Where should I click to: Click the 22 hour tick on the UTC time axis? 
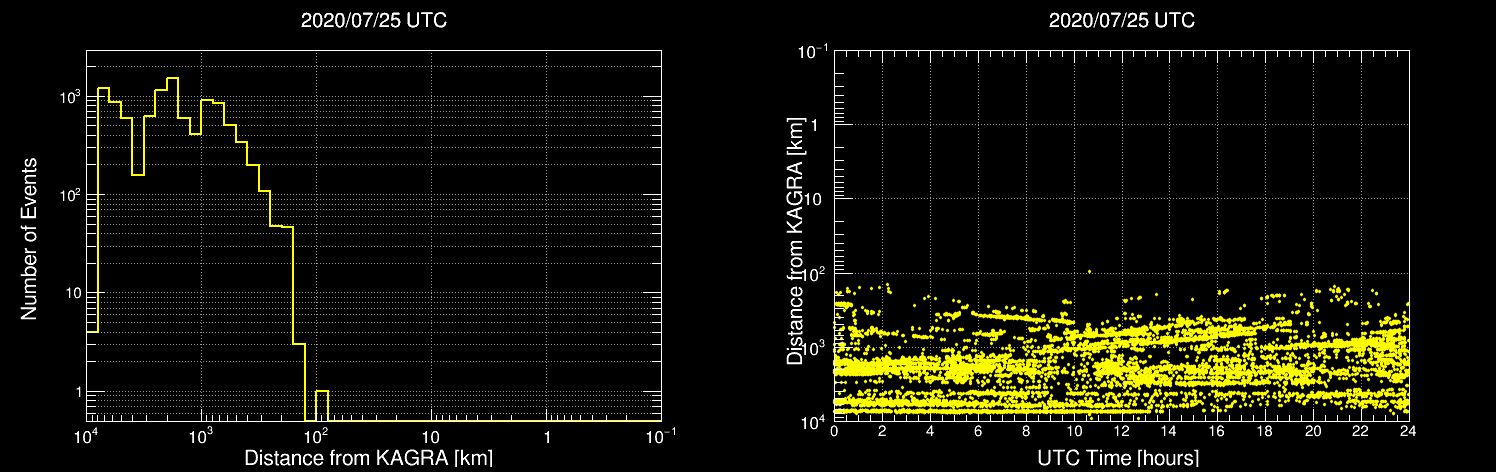[x=1361, y=431]
